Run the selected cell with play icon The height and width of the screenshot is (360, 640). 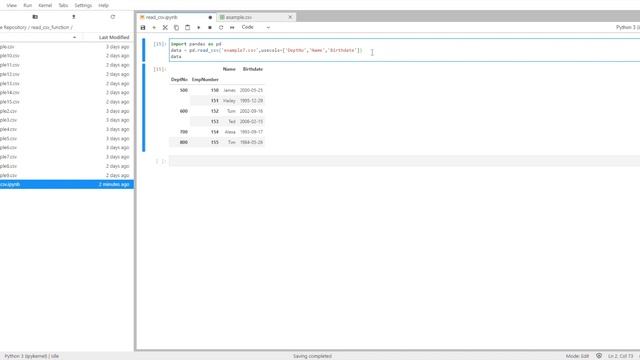pyautogui.click(x=199, y=27)
